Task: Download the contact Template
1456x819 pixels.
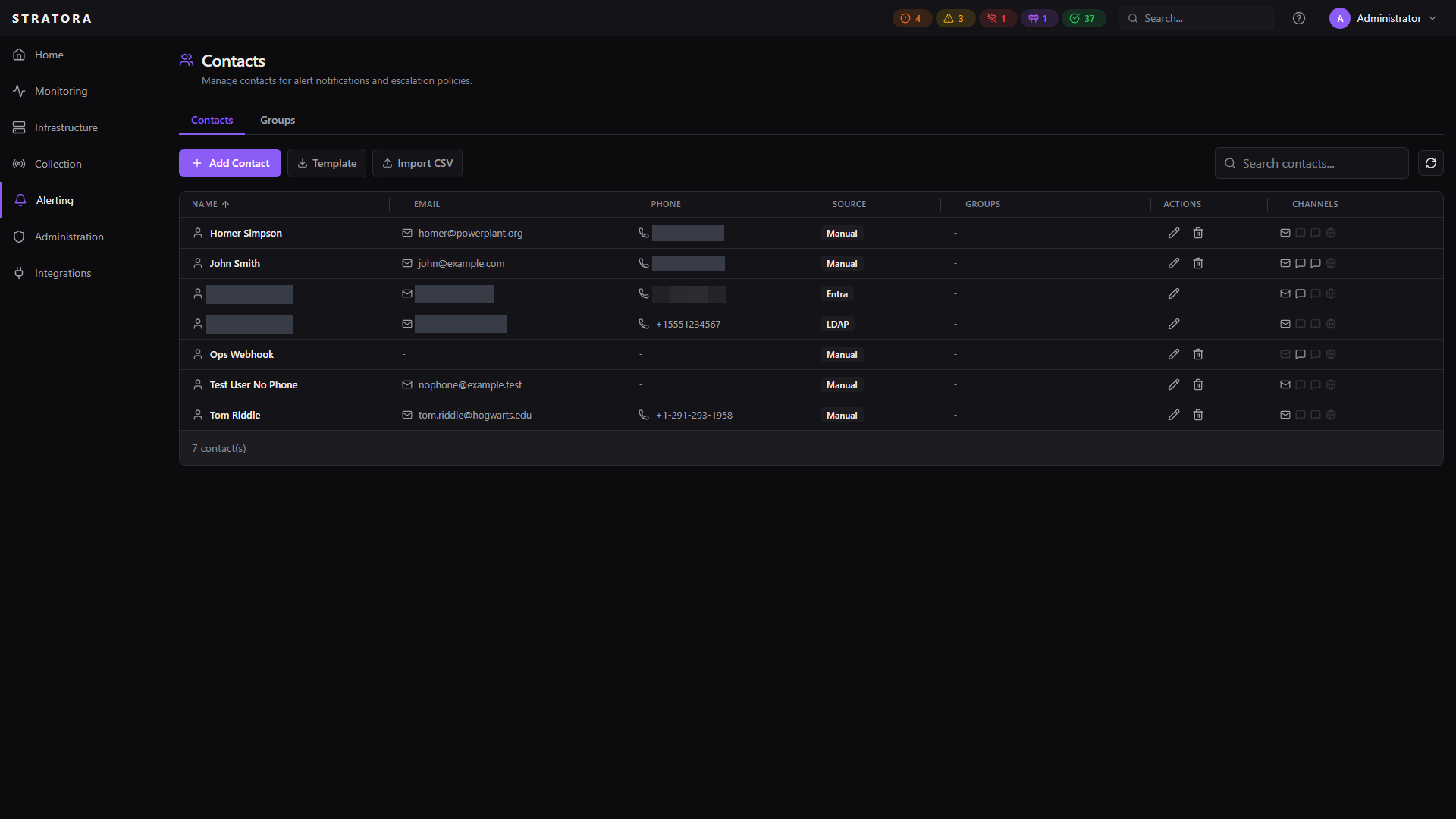Action: point(327,163)
